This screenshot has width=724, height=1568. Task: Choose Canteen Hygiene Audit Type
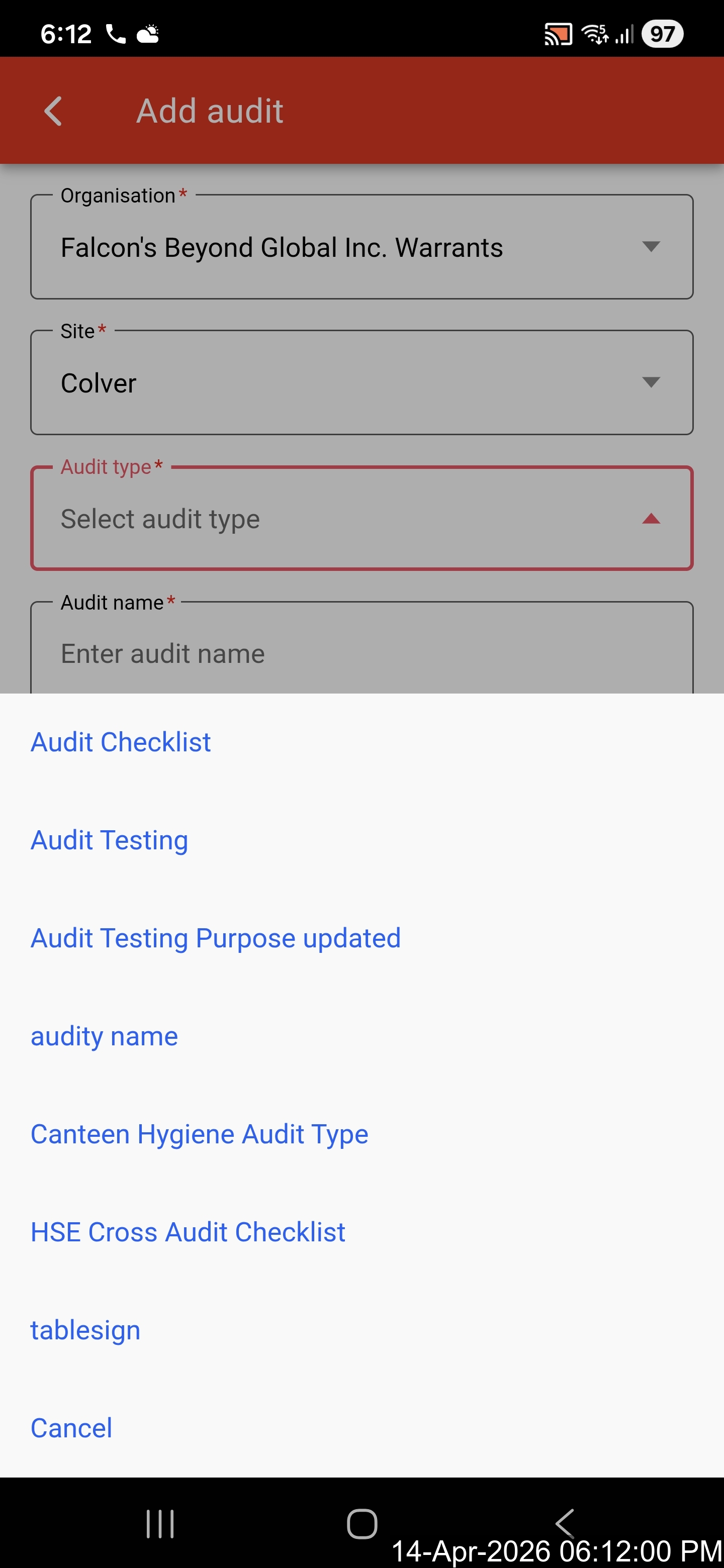(x=199, y=1134)
